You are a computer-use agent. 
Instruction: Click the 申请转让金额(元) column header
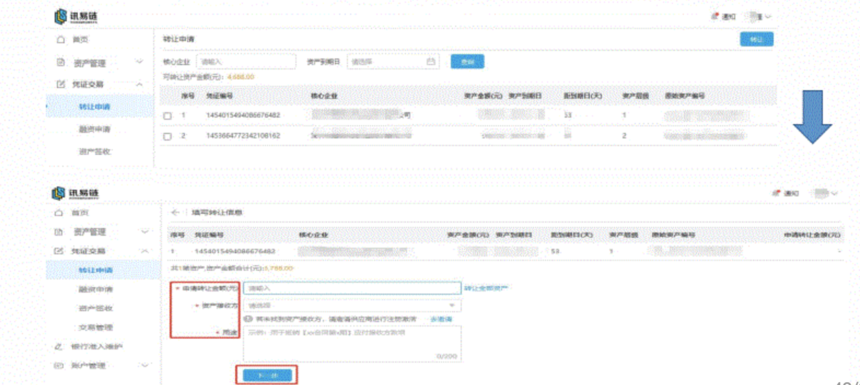click(812, 235)
